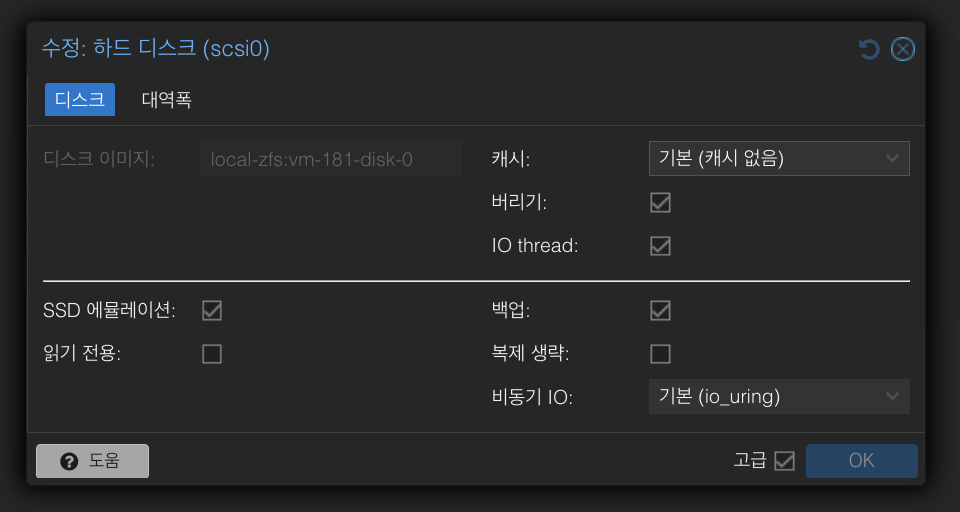Toggle the 고급 (advanced) checkbox
This screenshot has height=512, width=960.
coord(784,461)
